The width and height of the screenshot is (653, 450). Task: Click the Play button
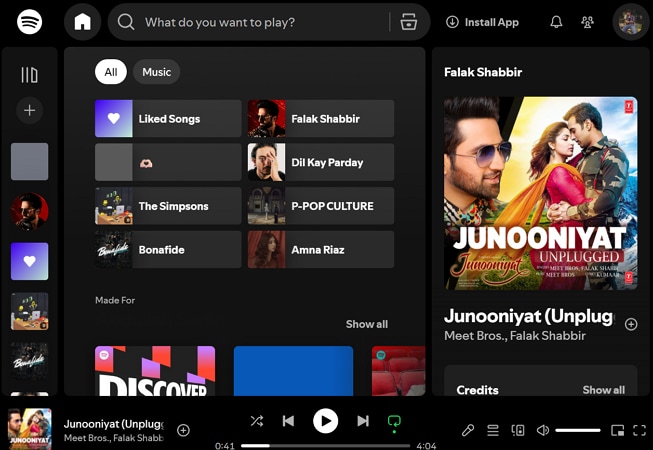pos(325,421)
